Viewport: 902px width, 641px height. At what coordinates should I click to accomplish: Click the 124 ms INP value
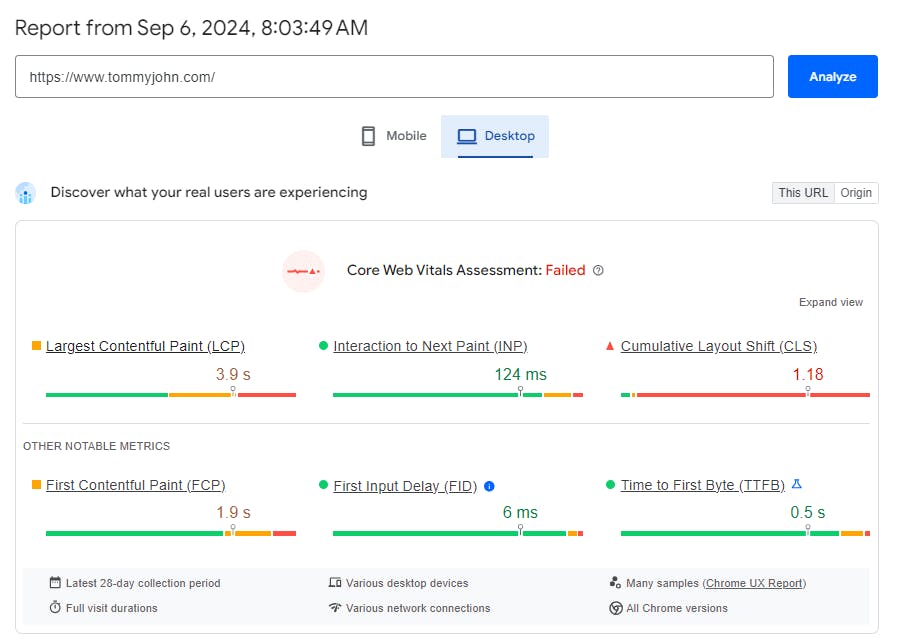521,374
